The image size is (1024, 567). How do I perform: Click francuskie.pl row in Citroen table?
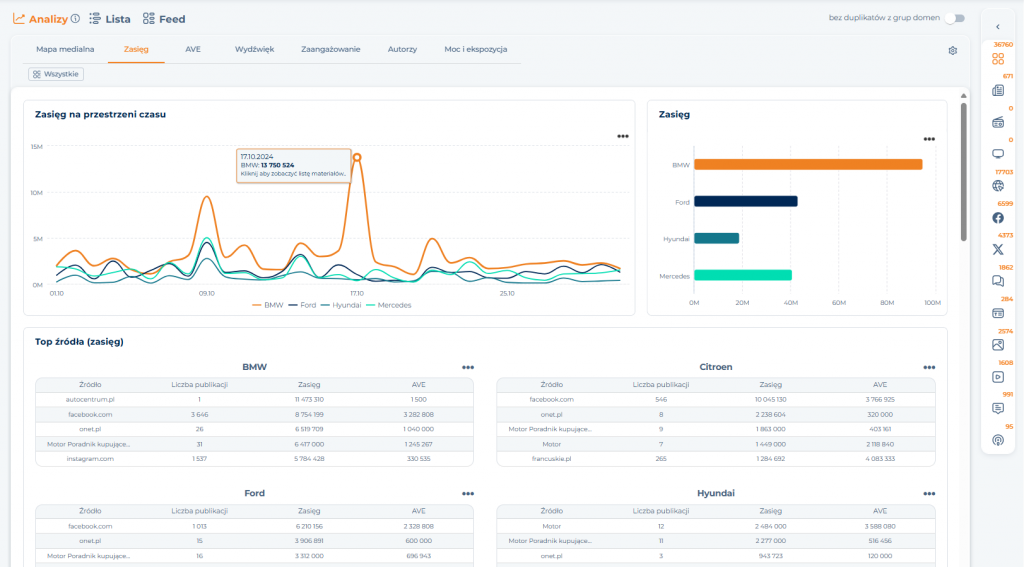tap(716, 459)
